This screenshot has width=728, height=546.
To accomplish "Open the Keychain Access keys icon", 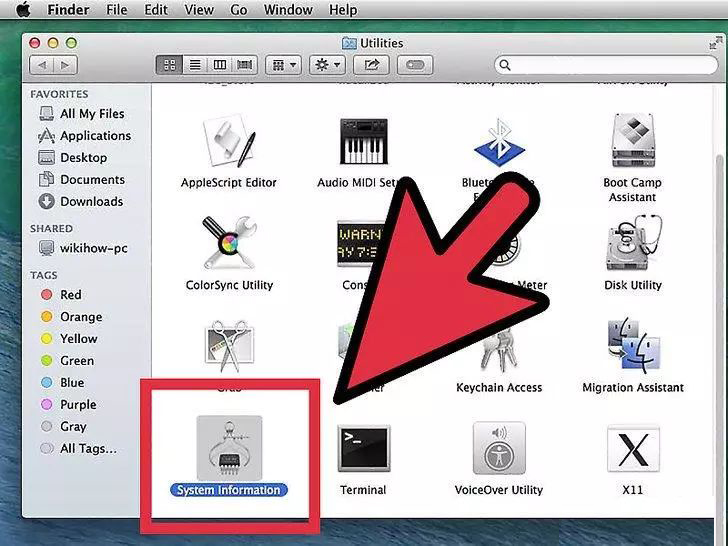I will point(499,353).
